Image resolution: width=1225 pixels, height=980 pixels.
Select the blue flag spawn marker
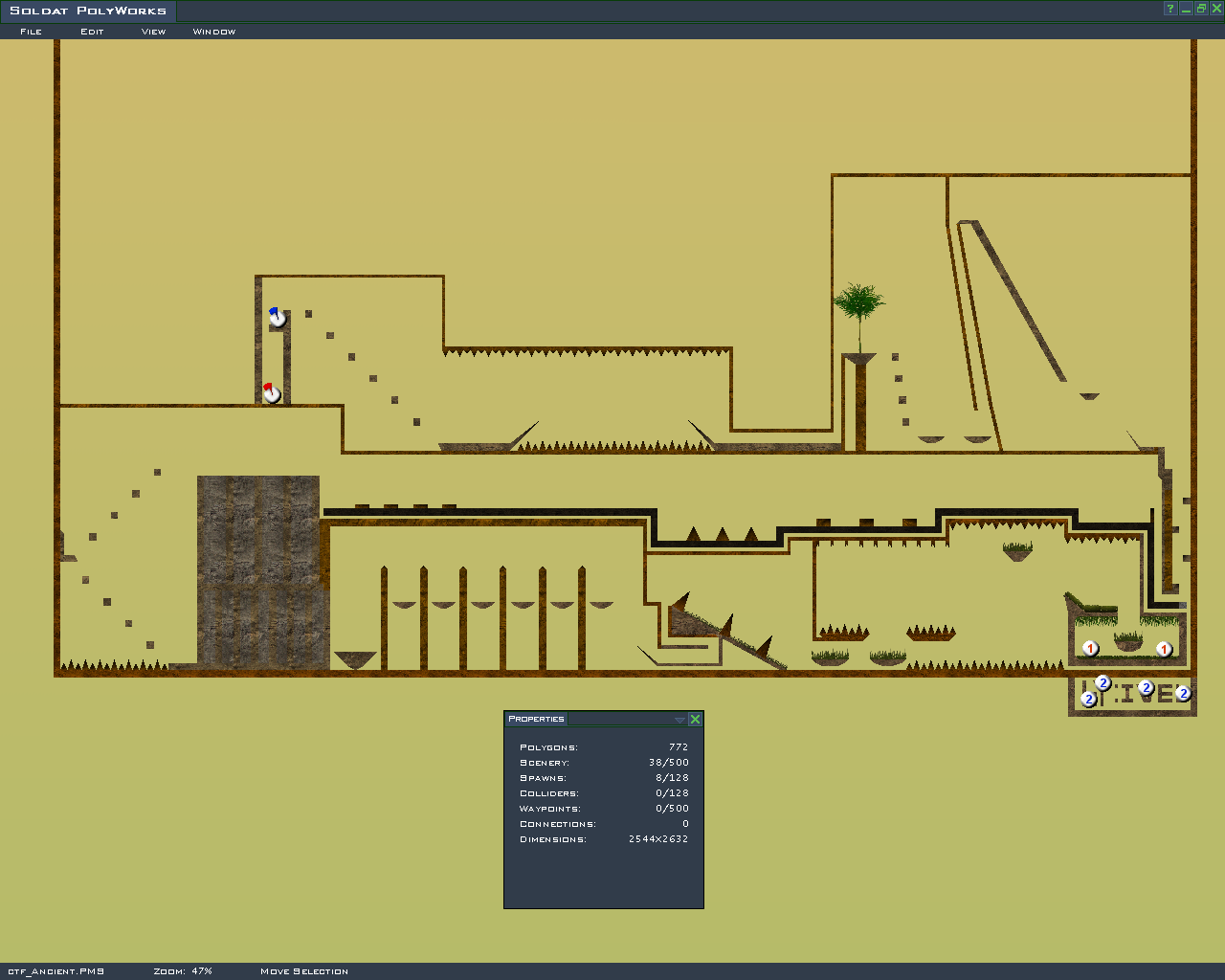coord(277,318)
